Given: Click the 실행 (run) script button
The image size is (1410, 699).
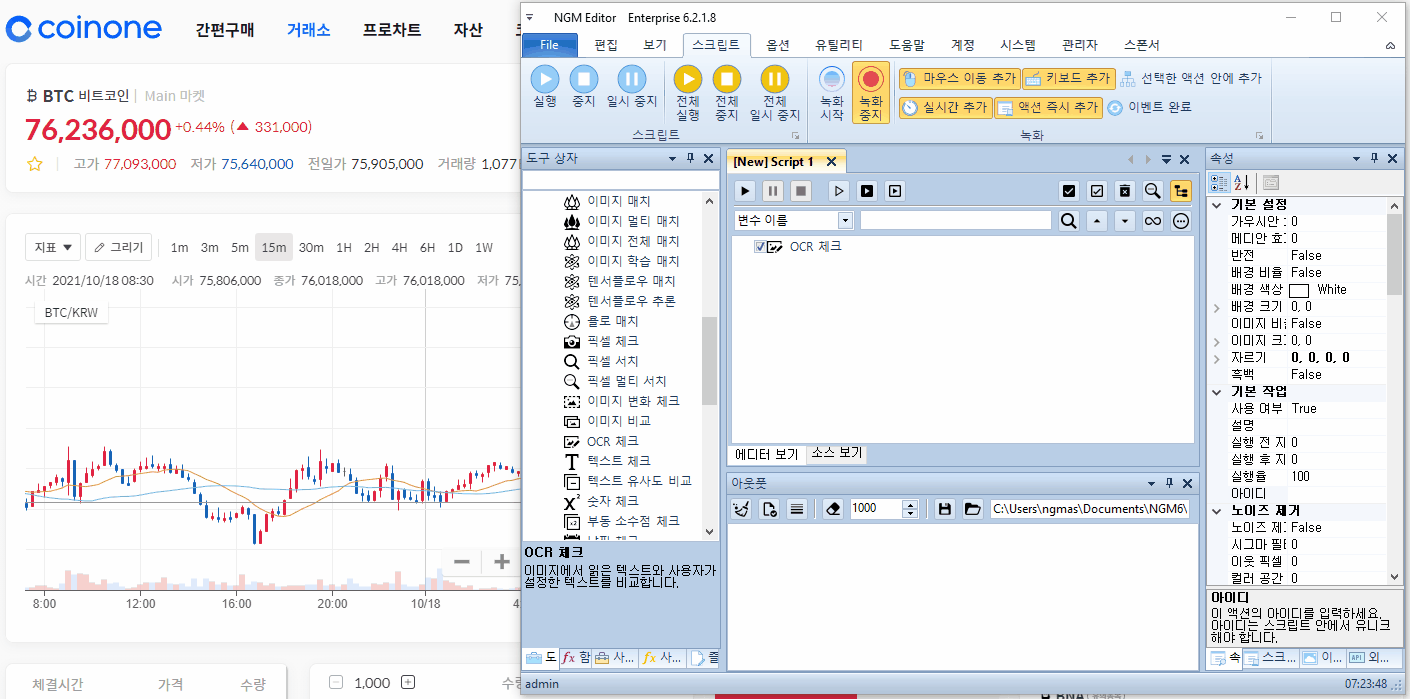Looking at the screenshot, I should 545,86.
